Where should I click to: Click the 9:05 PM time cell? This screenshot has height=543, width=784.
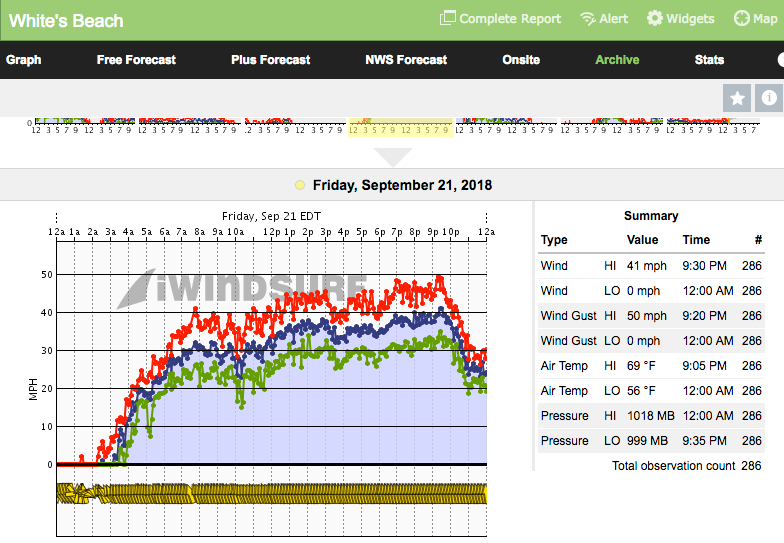704,366
